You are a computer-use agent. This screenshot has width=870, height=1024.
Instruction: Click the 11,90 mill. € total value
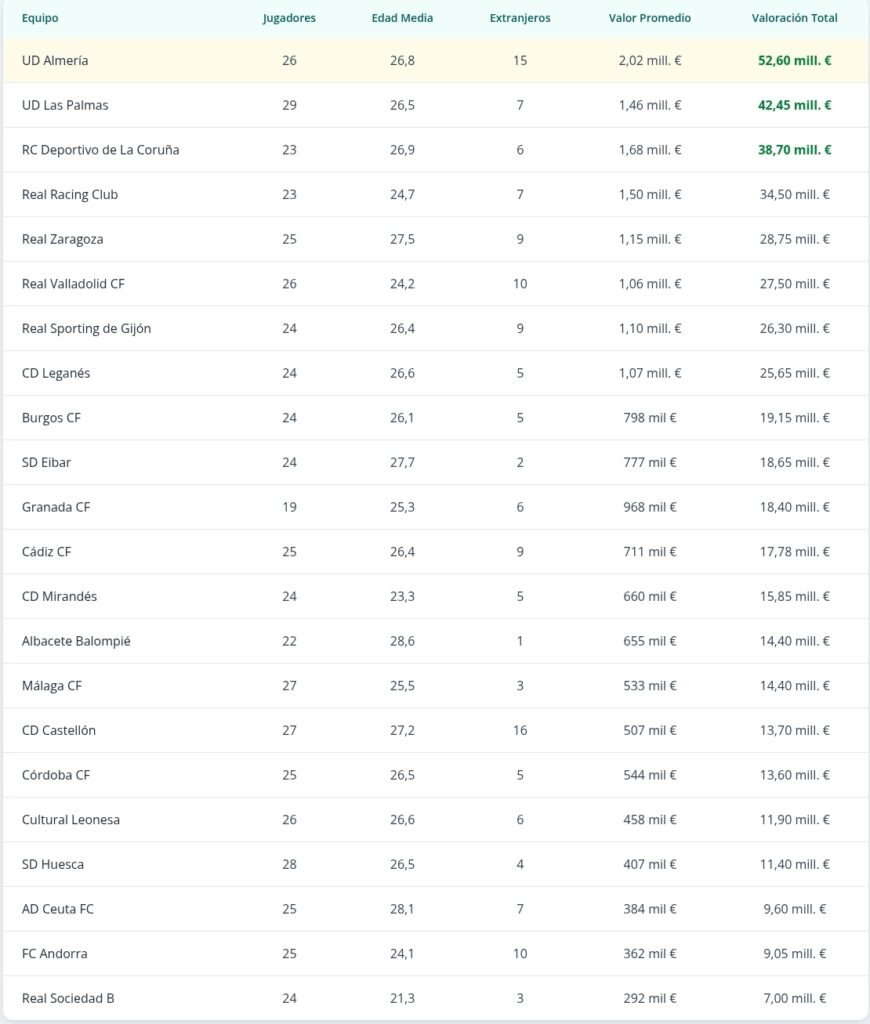point(794,820)
